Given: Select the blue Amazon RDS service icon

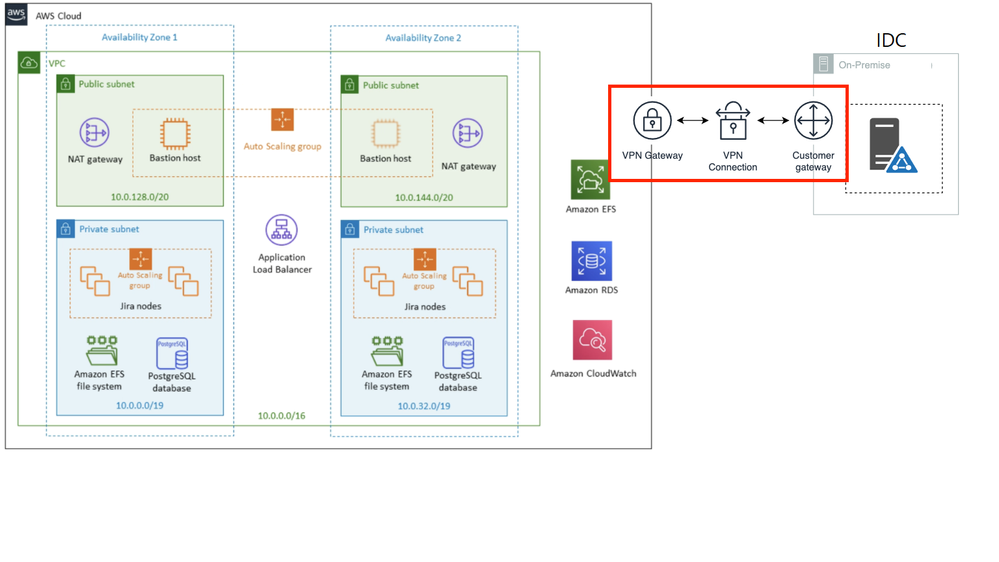Looking at the screenshot, I should [591, 261].
